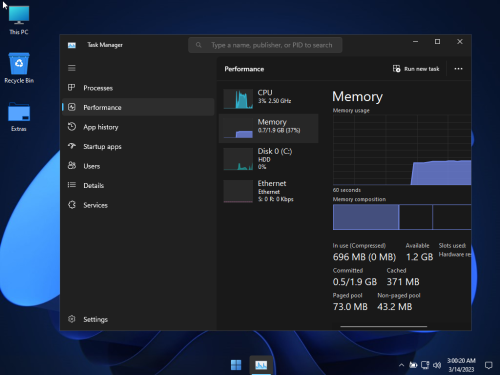
Task: Click the 43.2 MB non-paged pool value
Action: 395,307
